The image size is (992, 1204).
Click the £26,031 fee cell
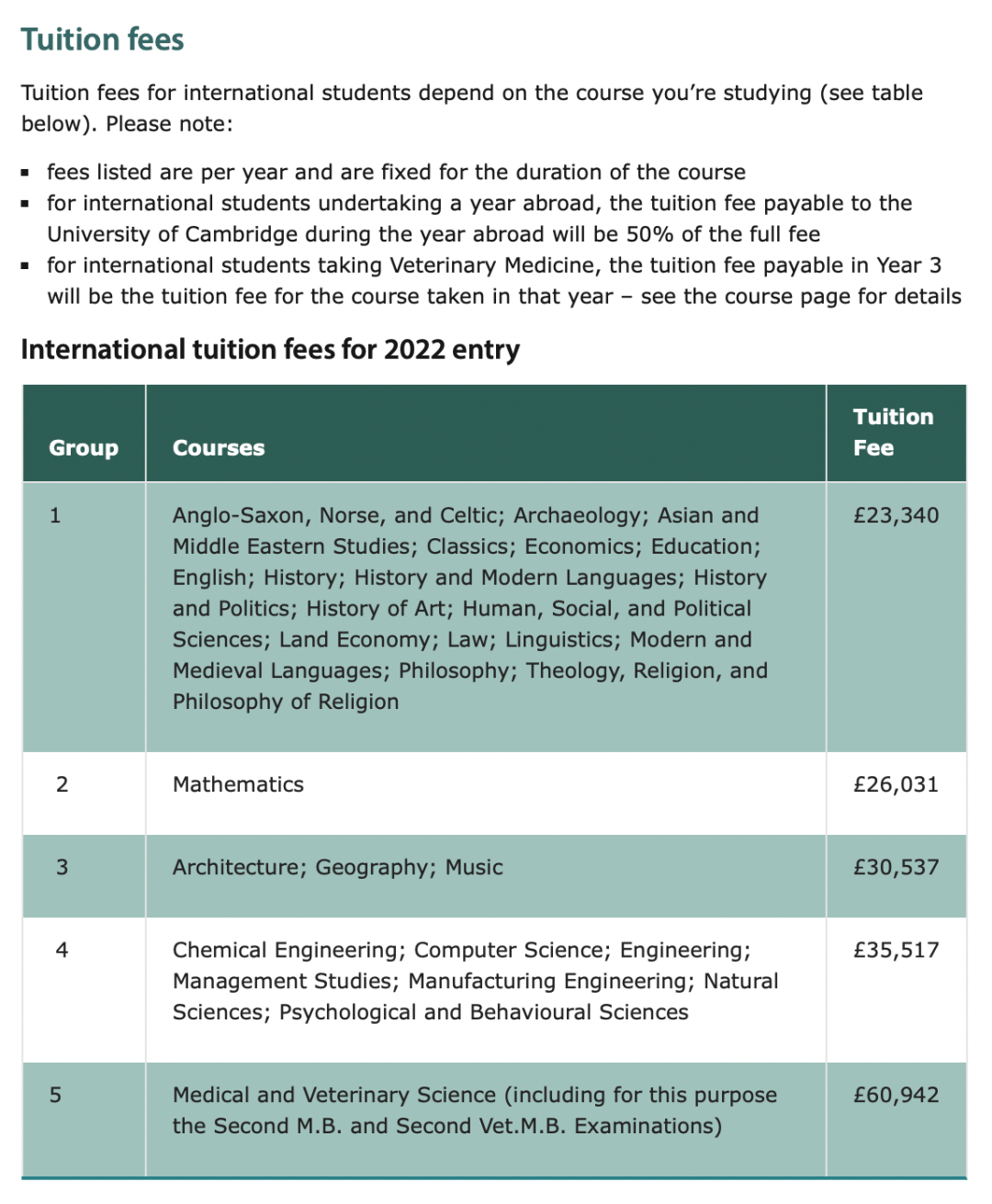click(896, 784)
